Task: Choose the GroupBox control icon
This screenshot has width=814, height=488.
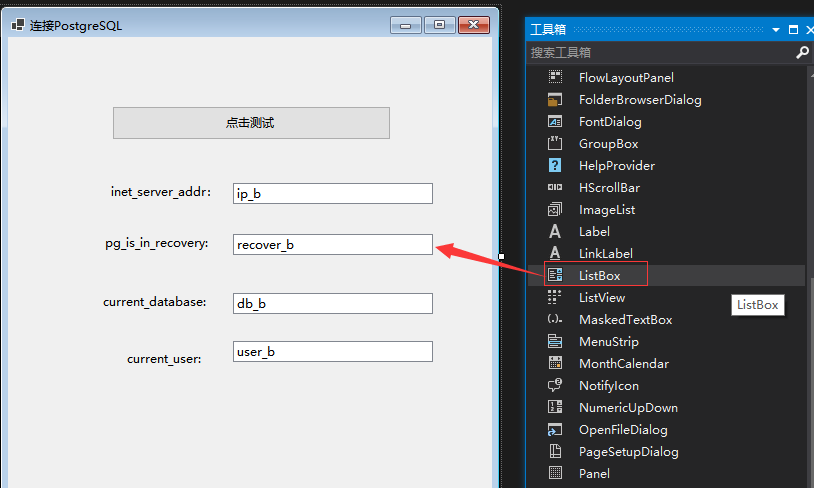Action: point(555,143)
